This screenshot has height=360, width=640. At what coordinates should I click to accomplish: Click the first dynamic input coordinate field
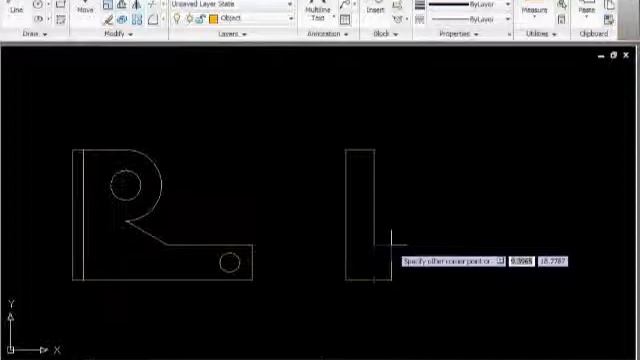[522, 261]
